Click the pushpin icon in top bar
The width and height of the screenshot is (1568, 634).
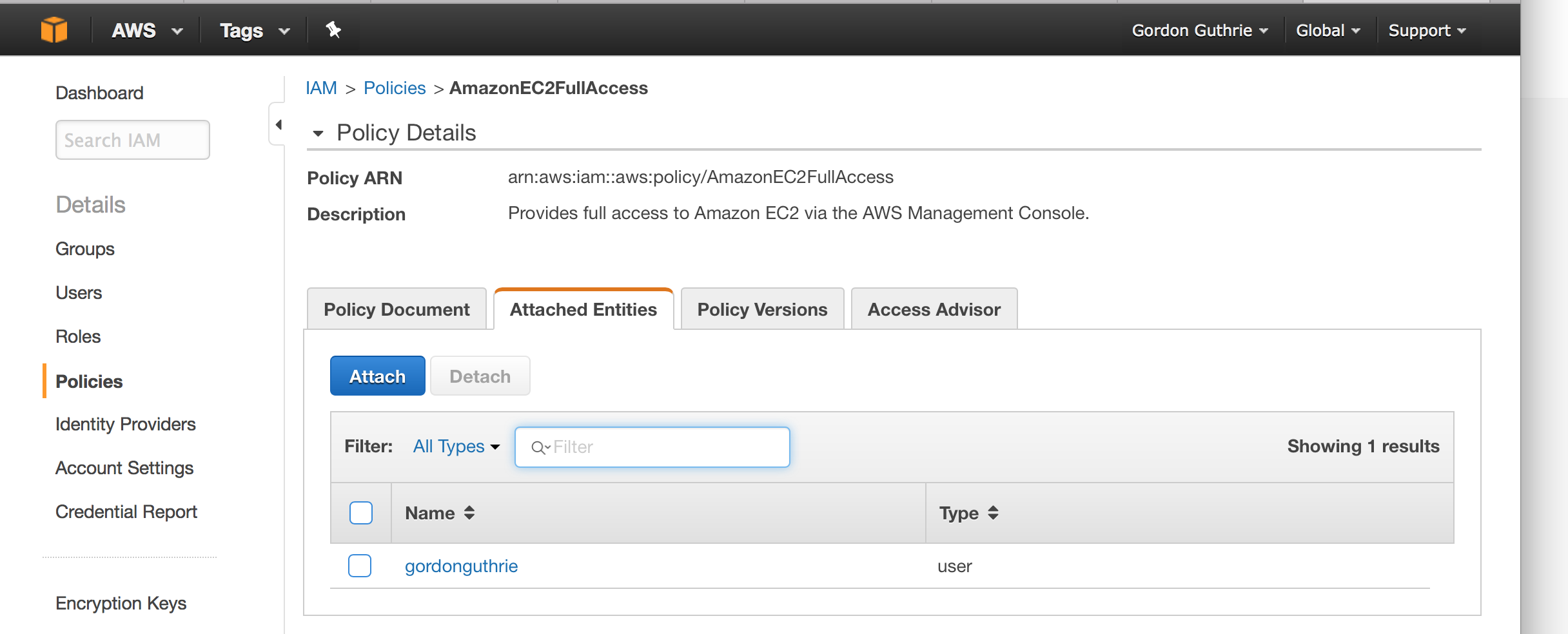pos(333,30)
